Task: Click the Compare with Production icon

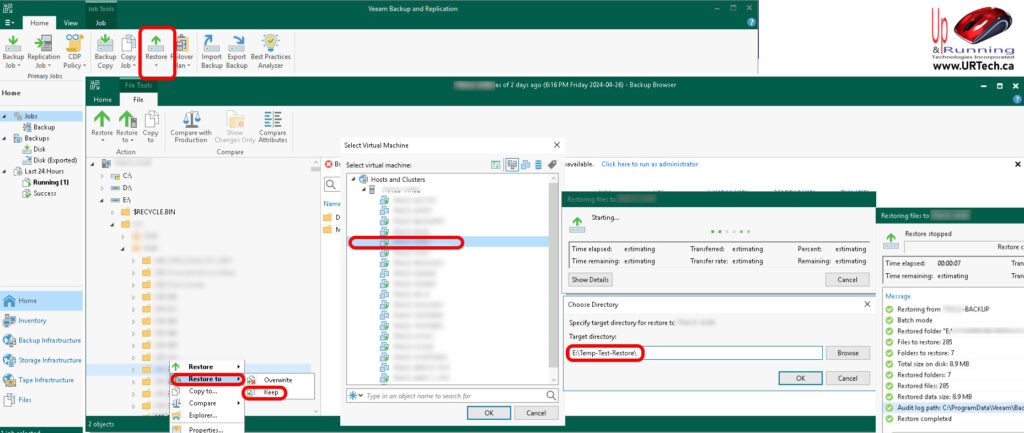Action: point(190,126)
